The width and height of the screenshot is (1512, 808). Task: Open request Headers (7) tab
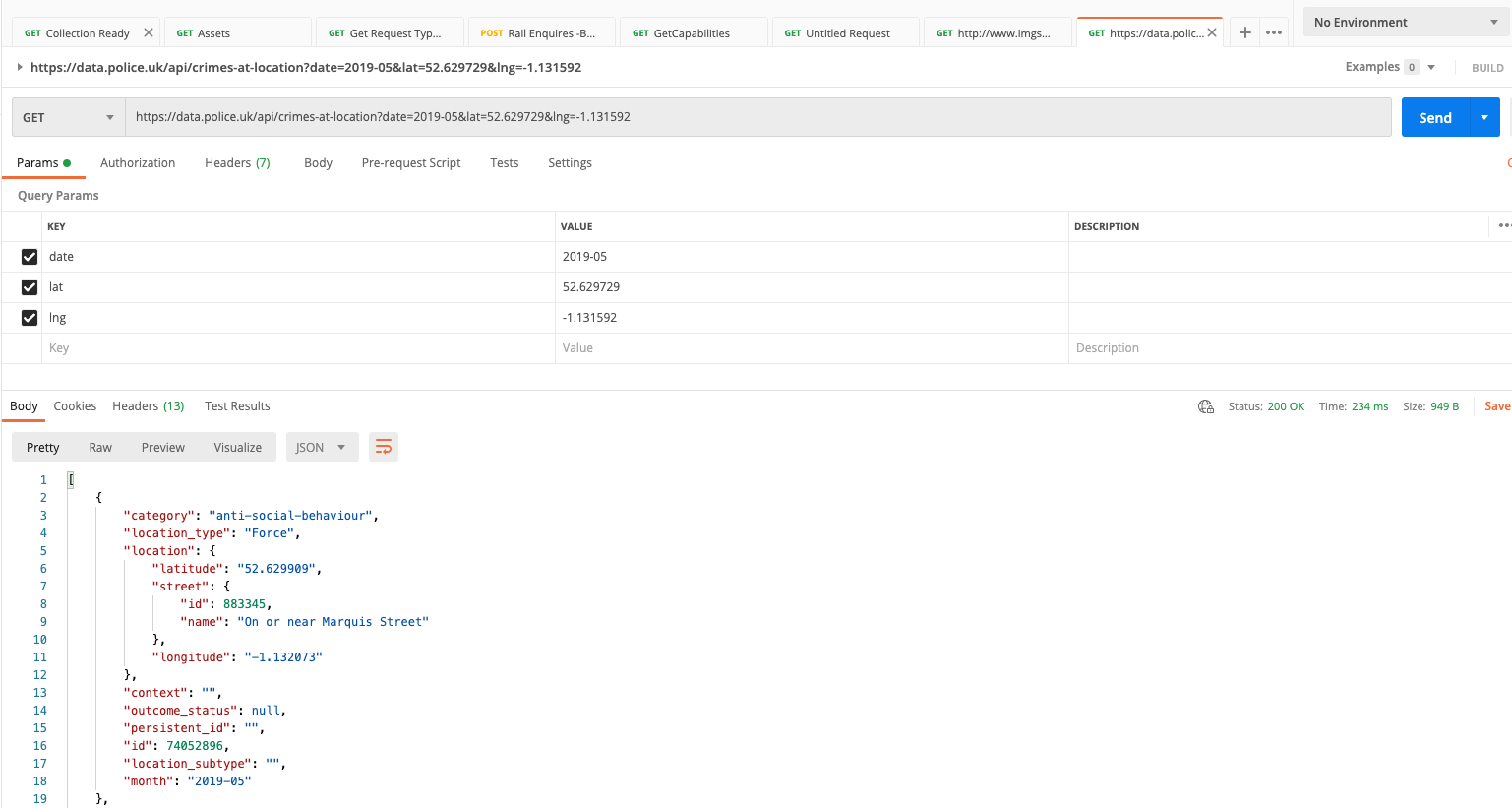pos(237,163)
